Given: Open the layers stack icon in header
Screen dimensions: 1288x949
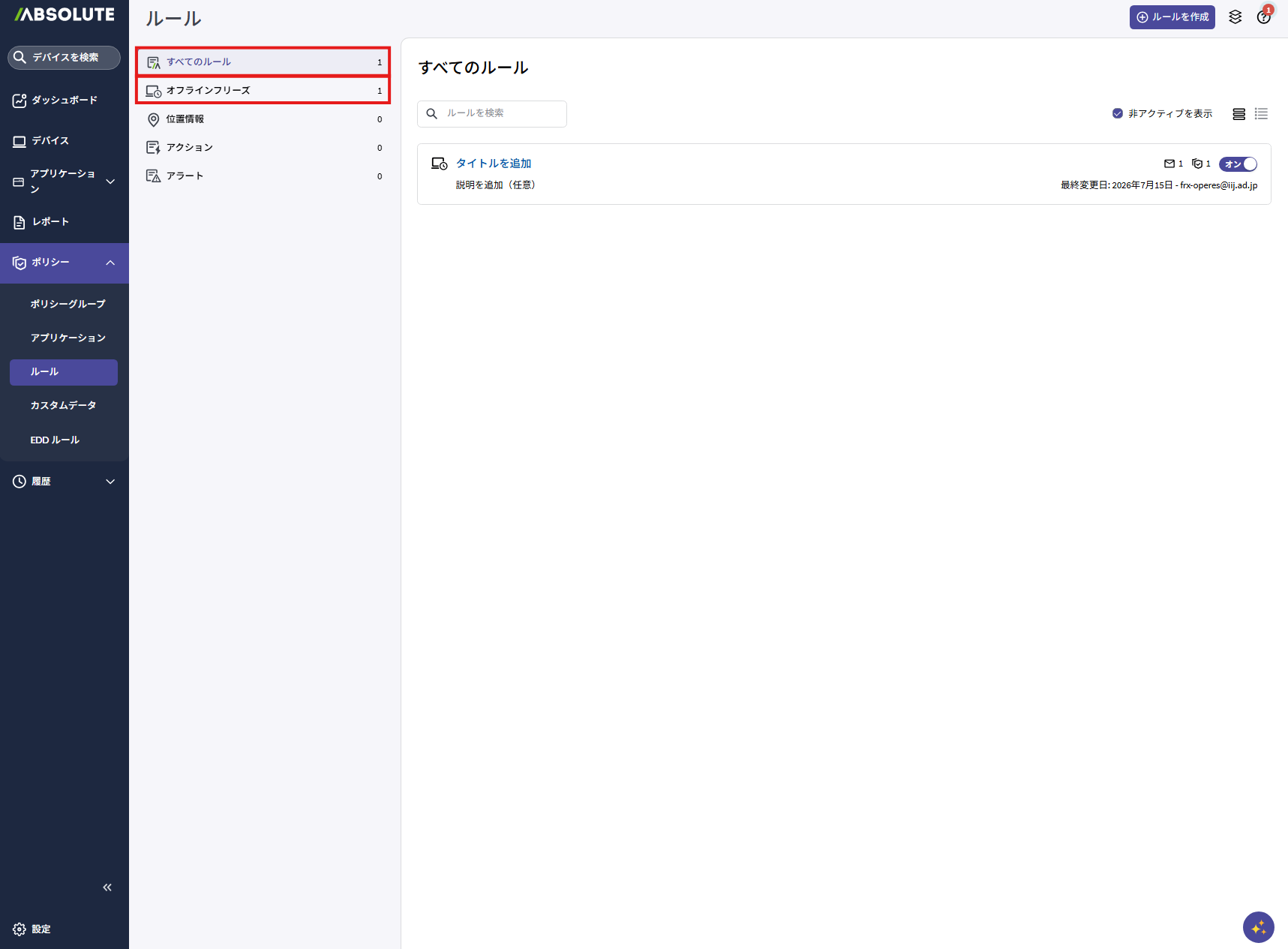Looking at the screenshot, I should (1235, 17).
